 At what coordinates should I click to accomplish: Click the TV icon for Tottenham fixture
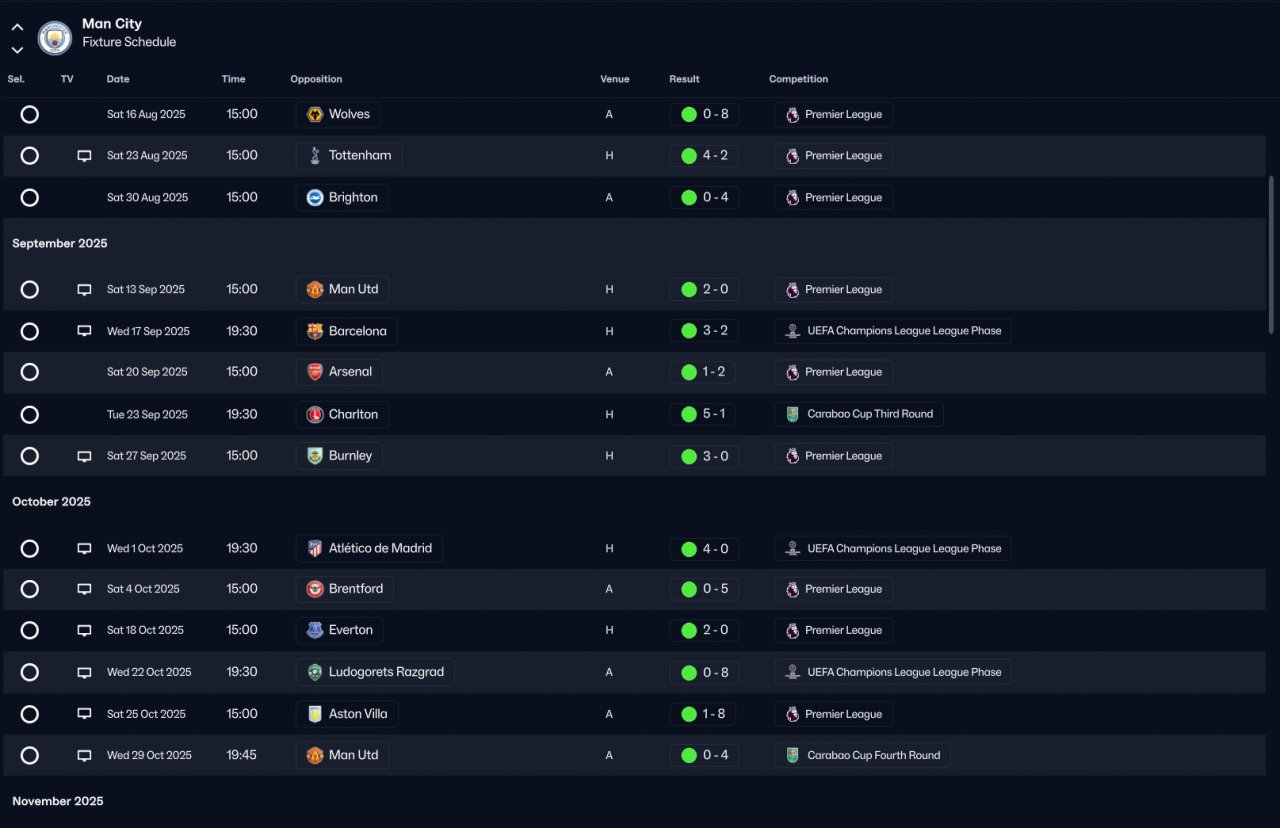[x=85, y=156]
